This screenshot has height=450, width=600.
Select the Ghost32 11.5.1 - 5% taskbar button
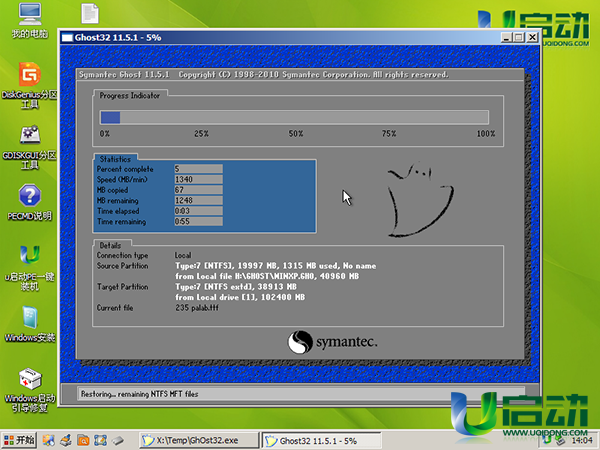320,440
